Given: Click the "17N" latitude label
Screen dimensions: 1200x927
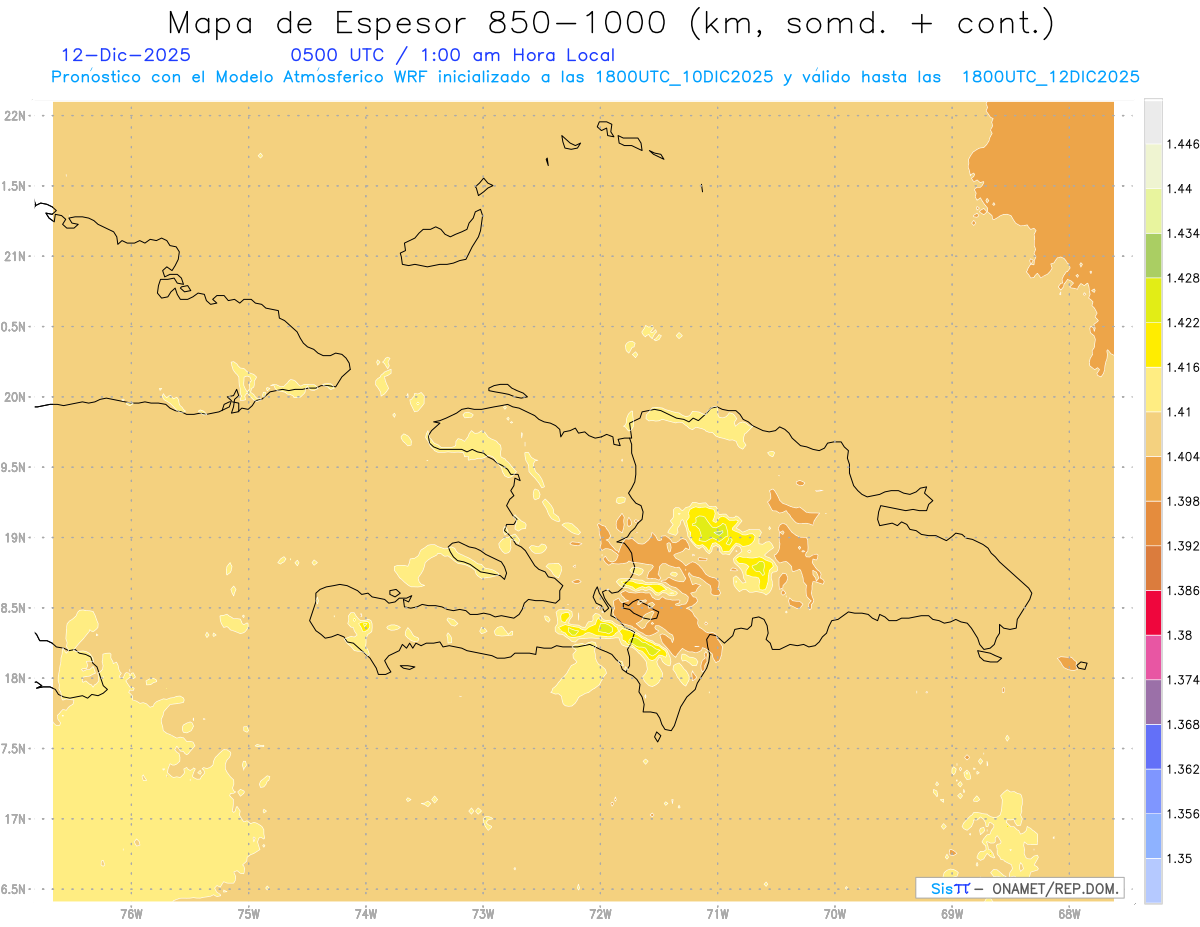Looking at the screenshot, I should coord(14,819).
